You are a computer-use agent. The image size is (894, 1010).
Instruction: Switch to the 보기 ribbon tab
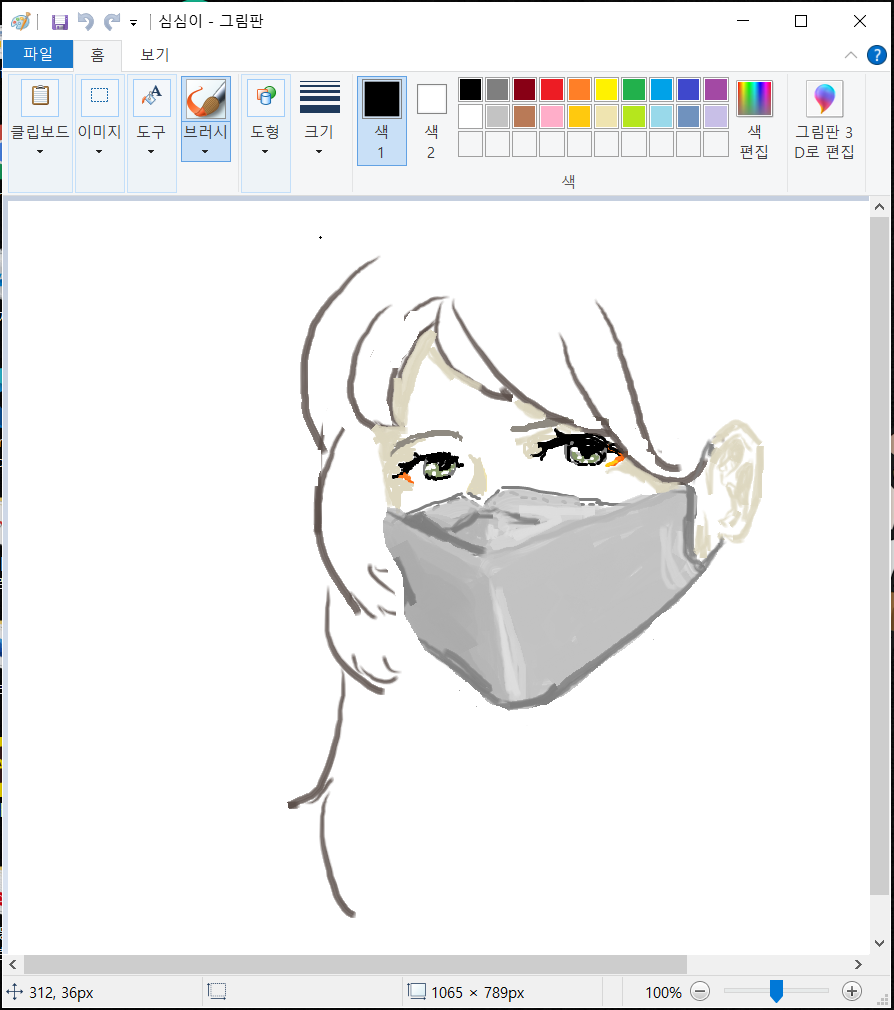155,55
